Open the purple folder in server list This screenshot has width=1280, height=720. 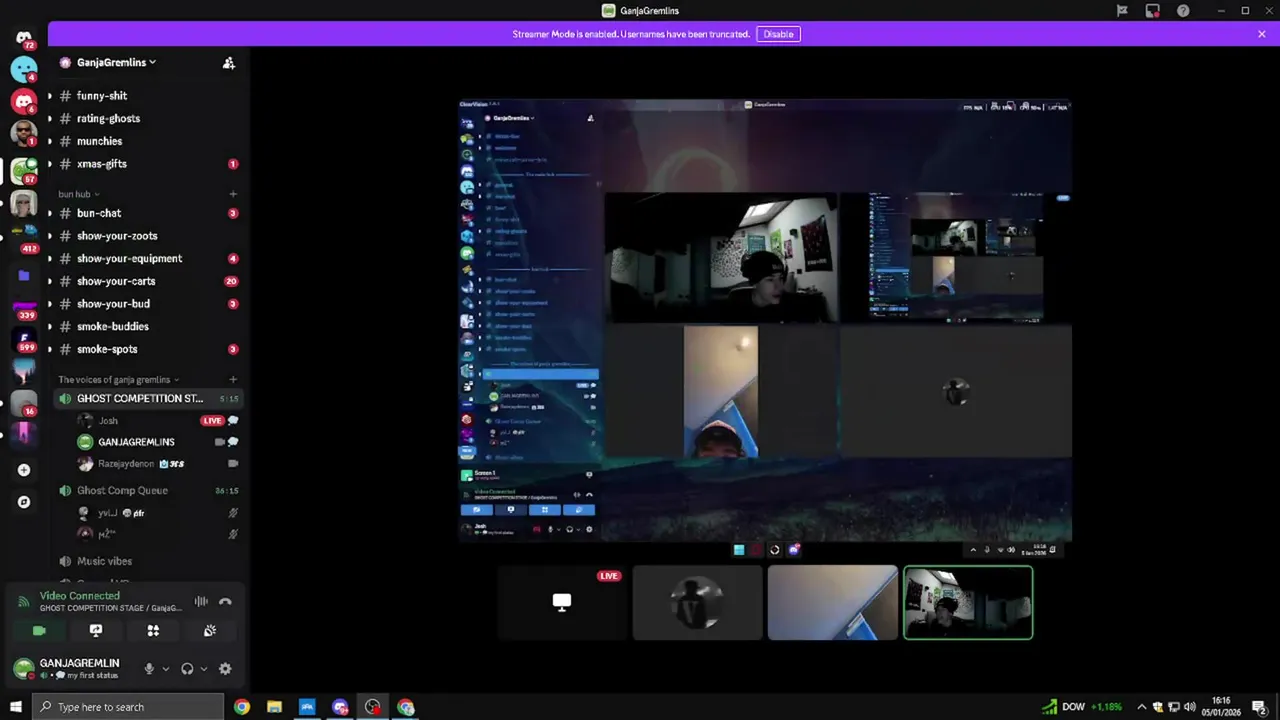click(x=24, y=275)
